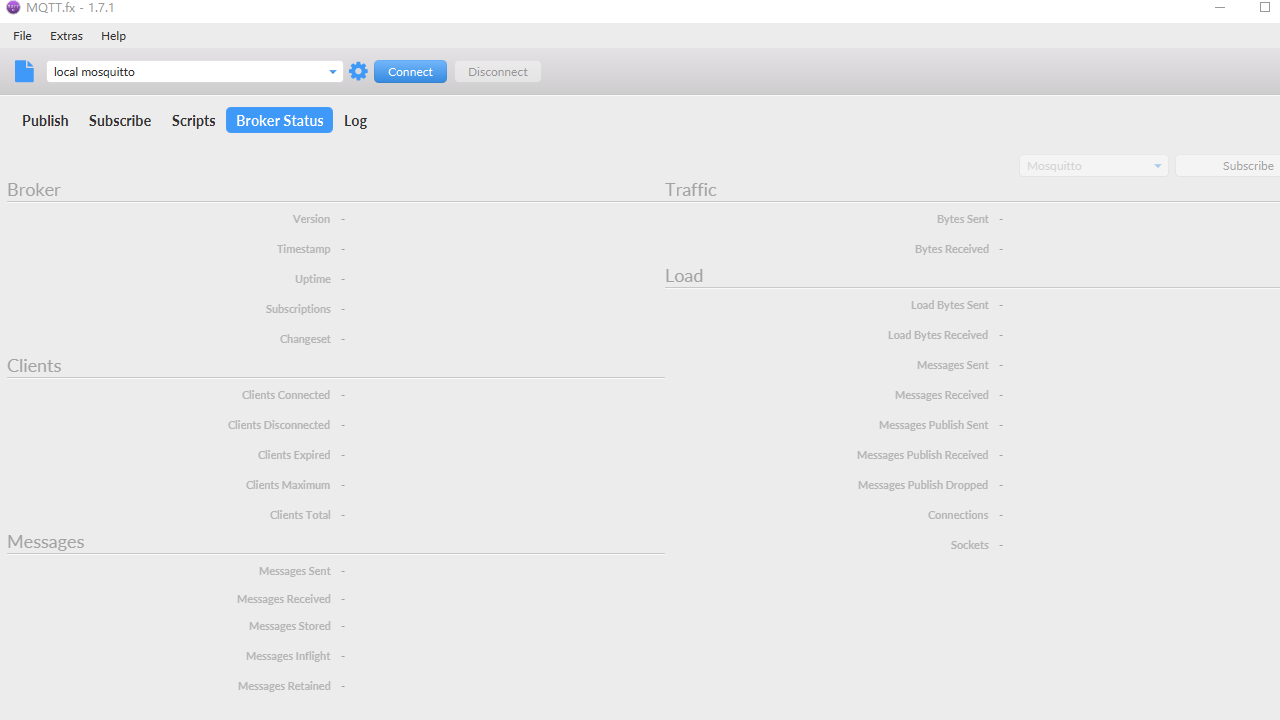This screenshot has height=720, width=1280.
Task: View the Log tab
Action: click(x=355, y=120)
